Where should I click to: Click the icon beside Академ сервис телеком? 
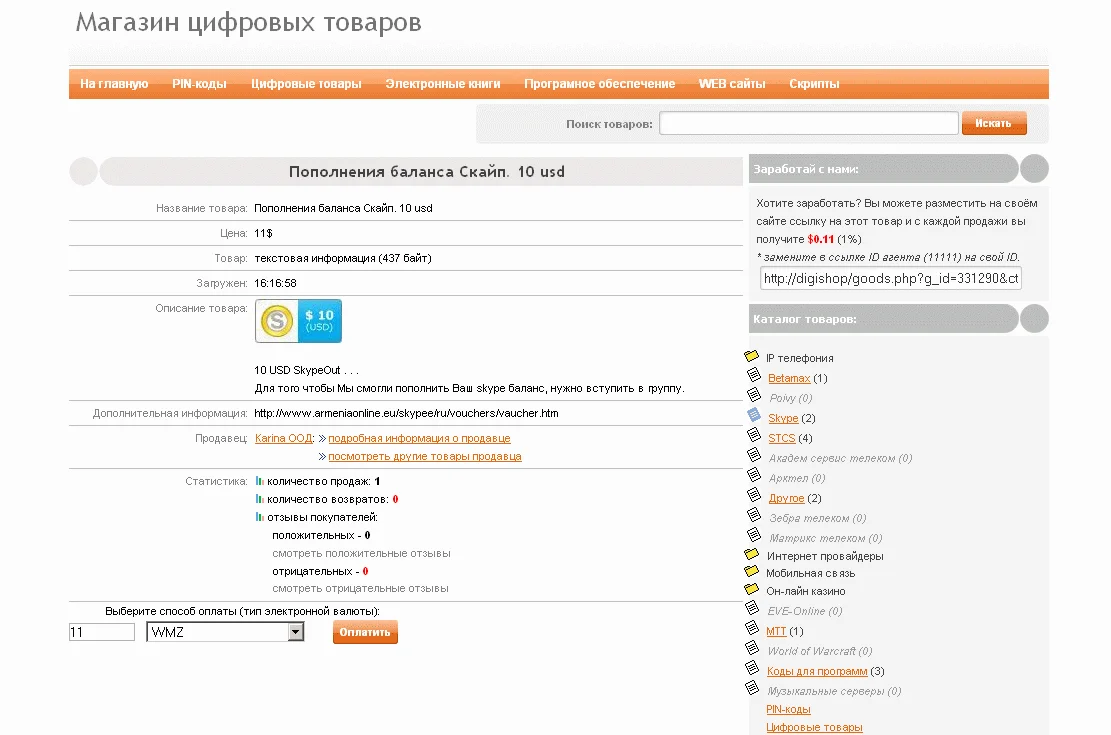[x=754, y=454]
